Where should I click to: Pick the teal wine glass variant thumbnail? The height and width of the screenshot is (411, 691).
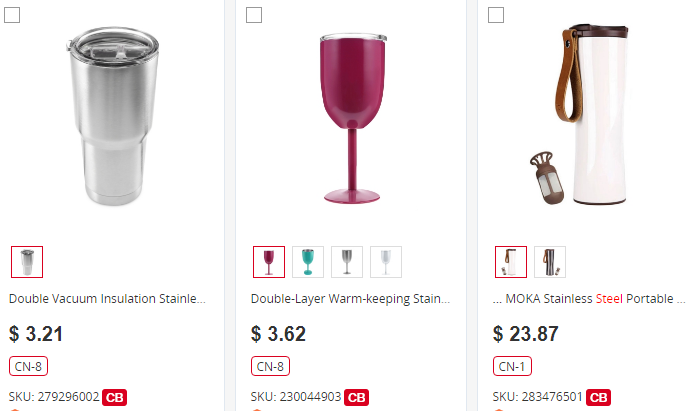point(308,262)
